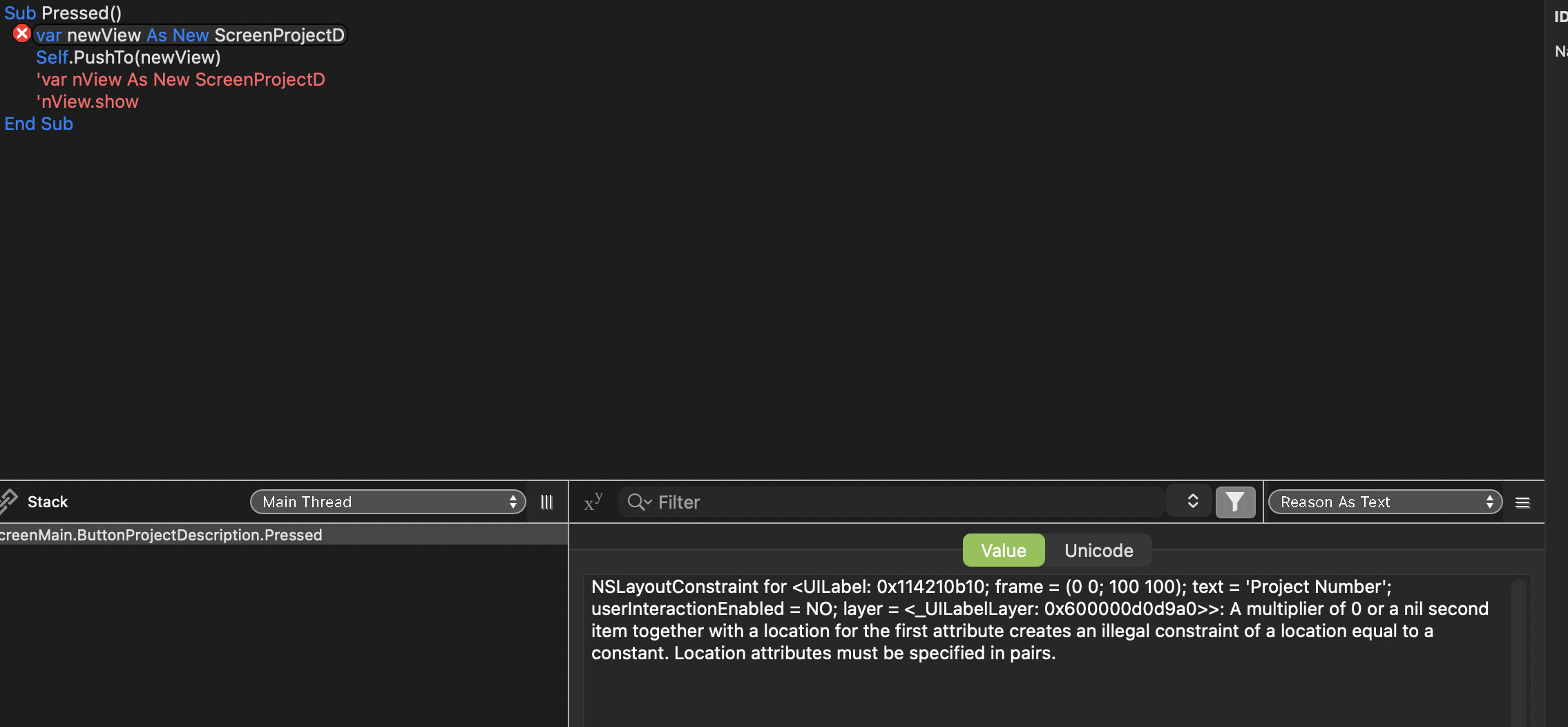Click the x-superscript-y expression icon

click(593, 502)
